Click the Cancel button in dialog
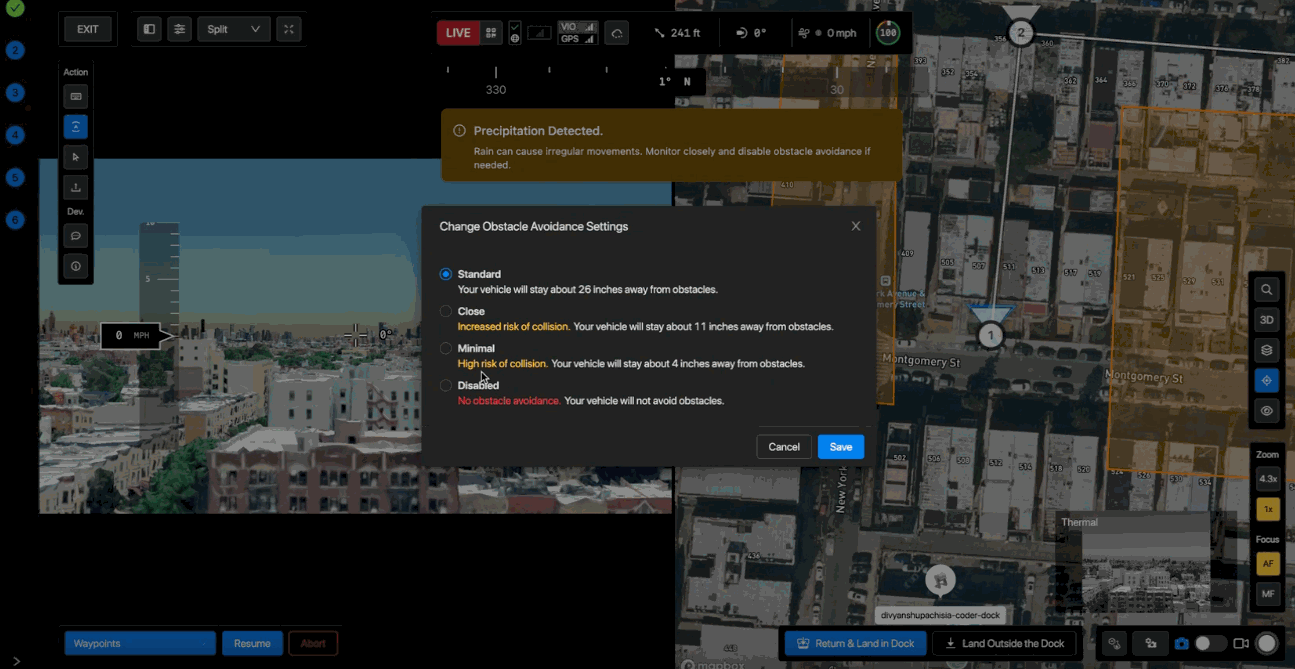This screenshot has width=1295, height=669. 784,447
